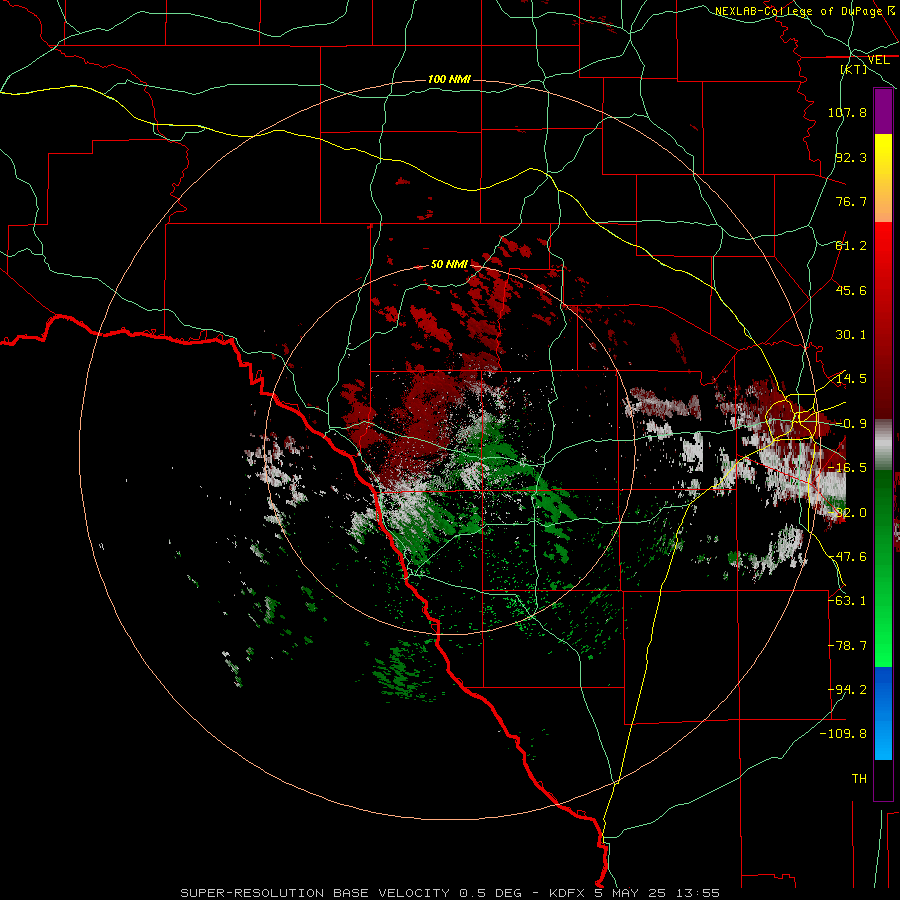Click the -47.6 velocity scale value
This screenshot has width=900, height=900.
pos(847,557)
